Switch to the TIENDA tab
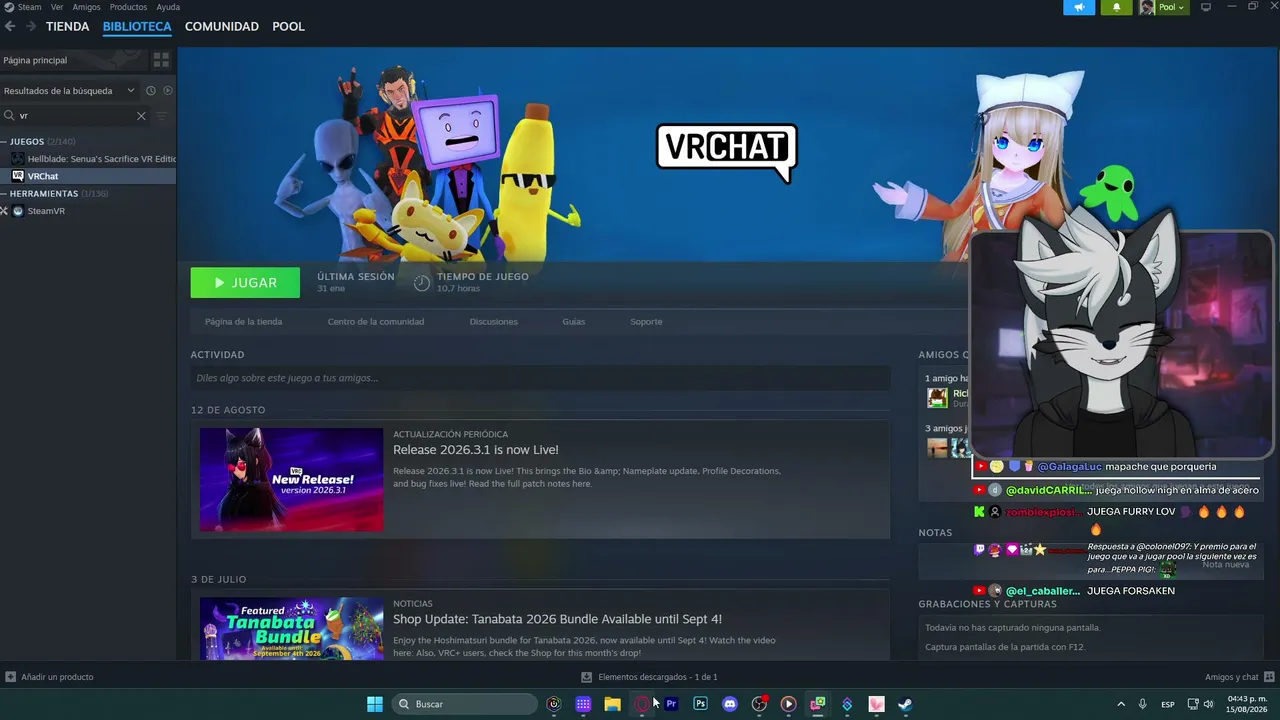The width and height of the screenshot is (1280, 720). tap(68, 27)
